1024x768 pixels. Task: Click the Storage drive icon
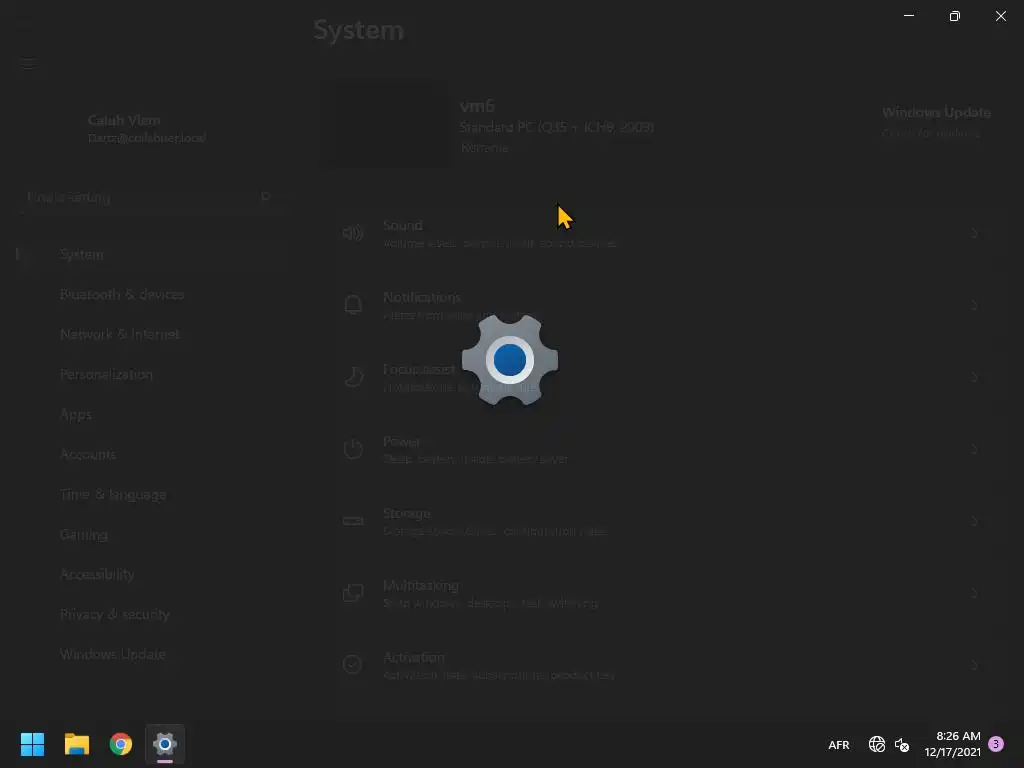coord(353,521)
